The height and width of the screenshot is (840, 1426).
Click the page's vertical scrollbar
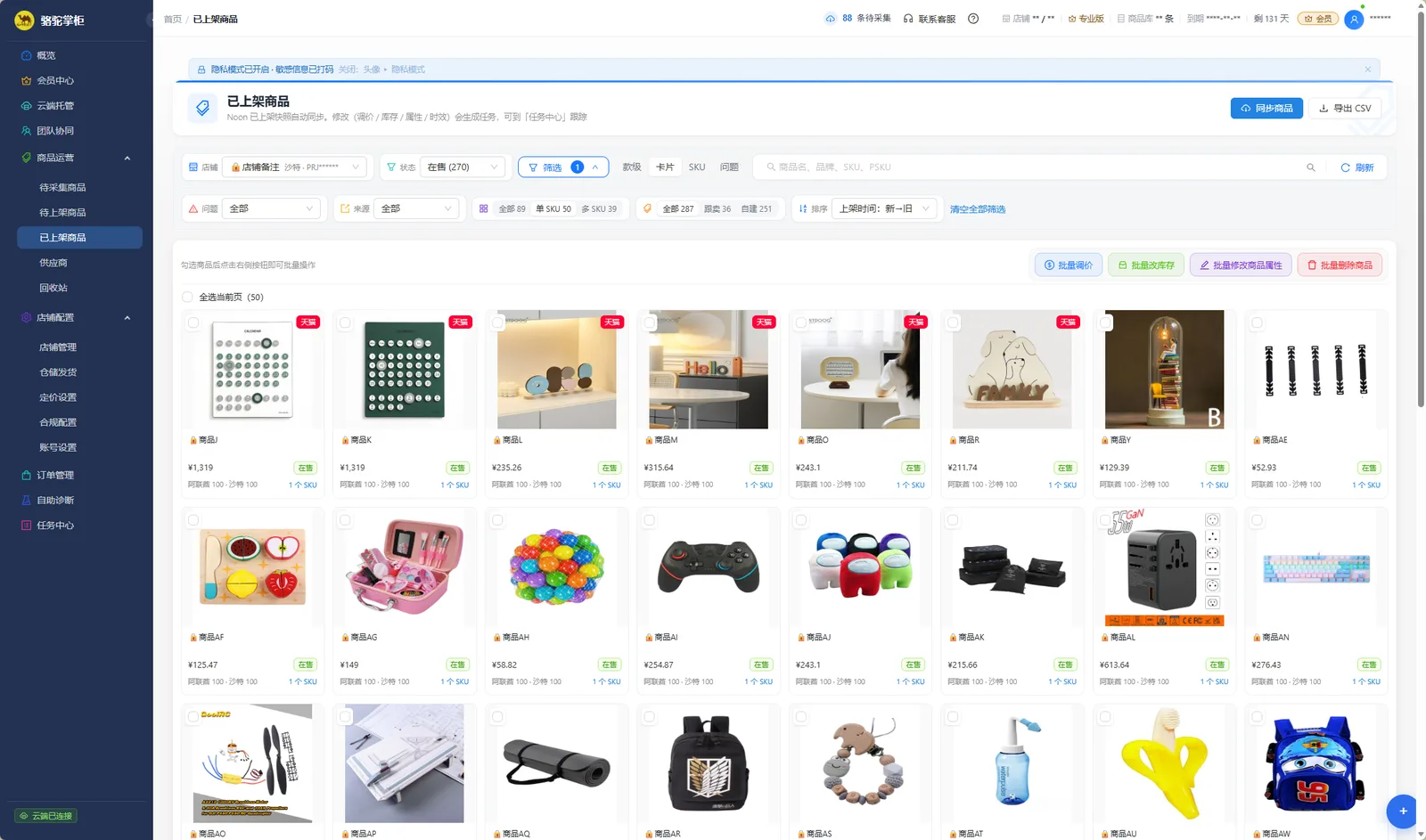click(1421, 209)
